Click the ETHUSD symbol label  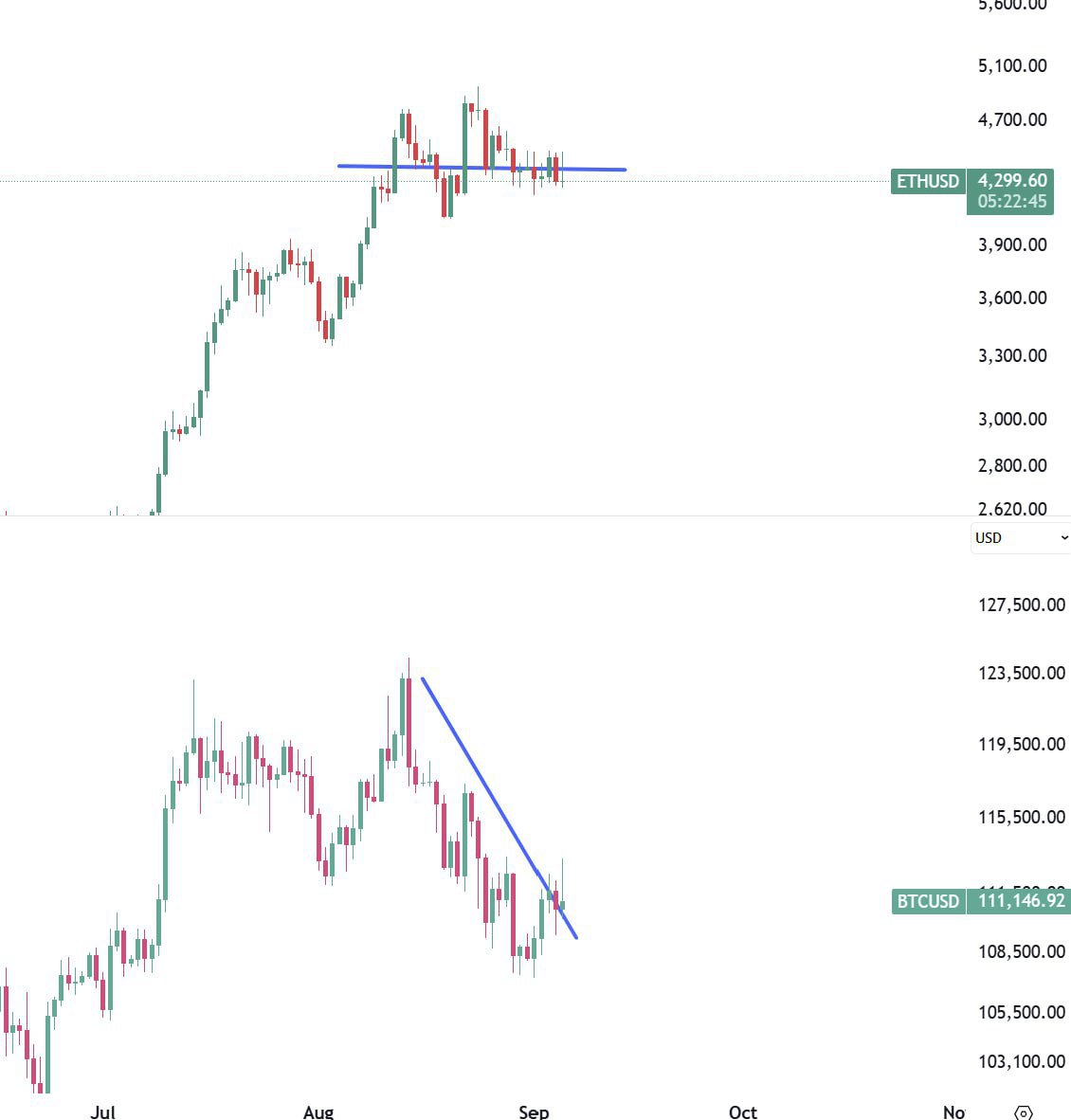point(928,181)
